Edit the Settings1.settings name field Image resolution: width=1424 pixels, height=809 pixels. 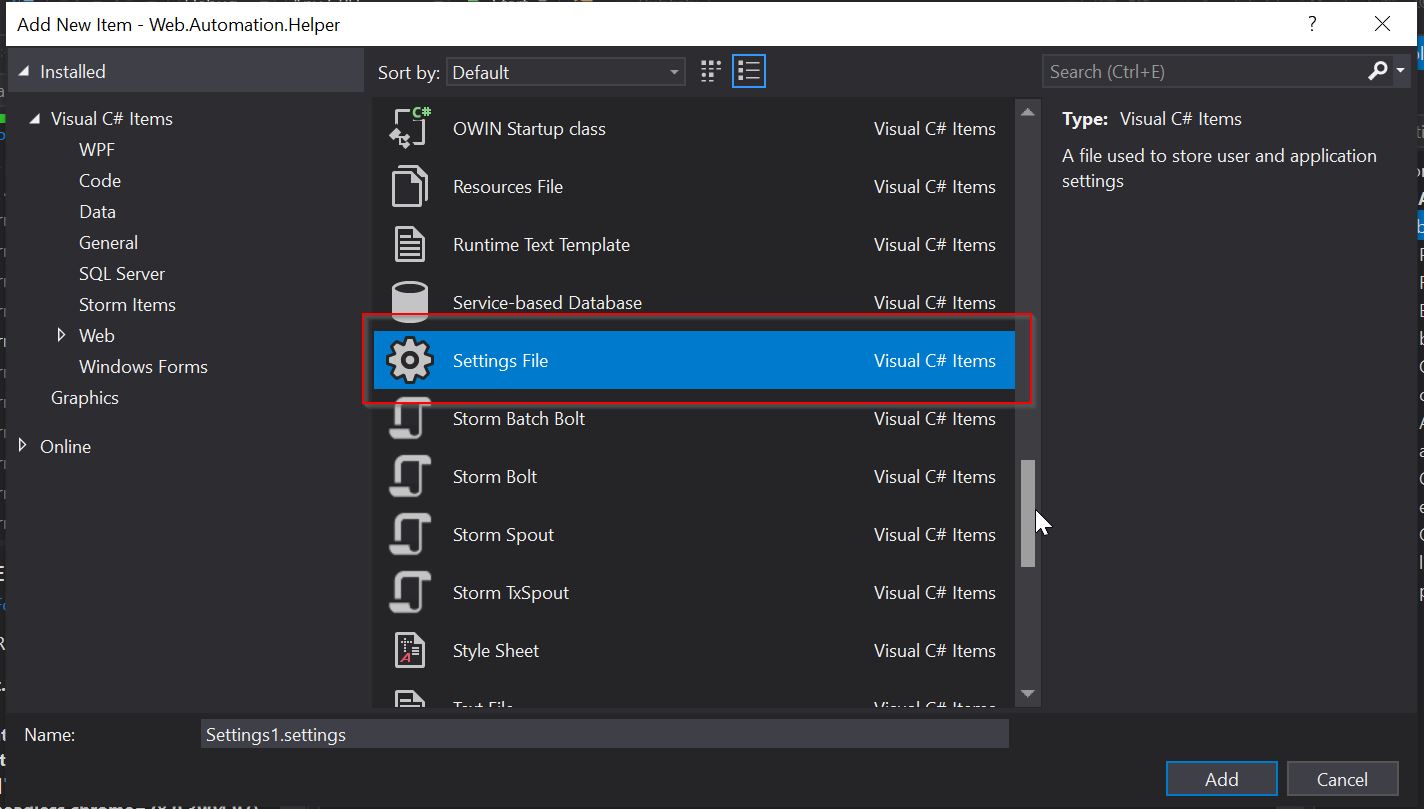tap(600, 733)
